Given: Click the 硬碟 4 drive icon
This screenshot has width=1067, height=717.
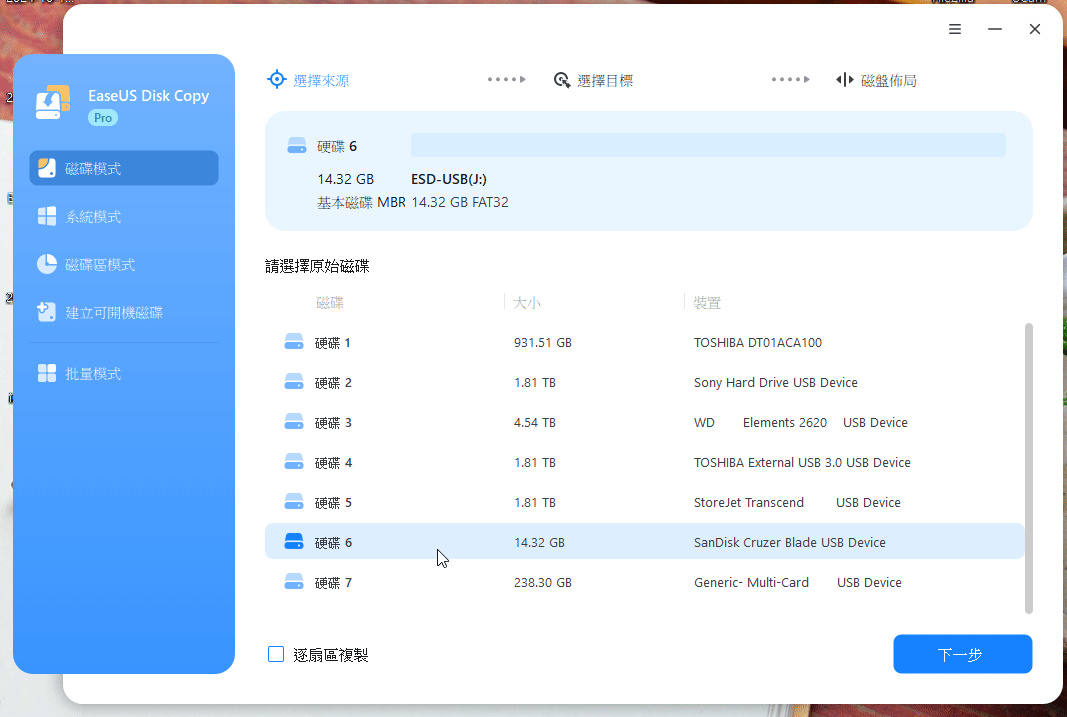Looking at the screenshot, I should [294, 462].
